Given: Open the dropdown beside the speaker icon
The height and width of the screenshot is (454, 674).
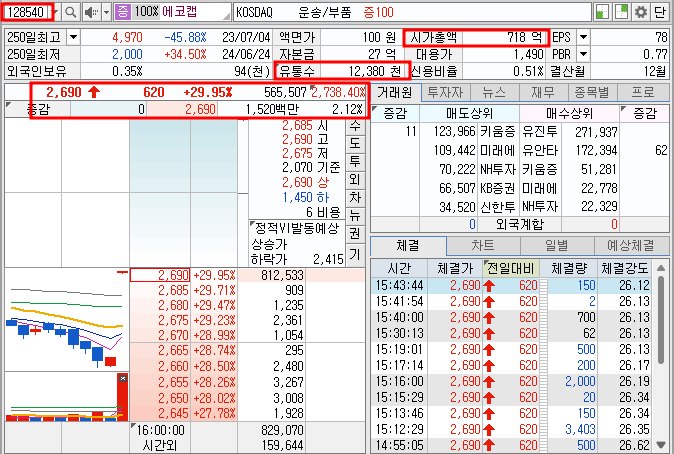Looking at the screenshot, I should click(x=107, y=12).
